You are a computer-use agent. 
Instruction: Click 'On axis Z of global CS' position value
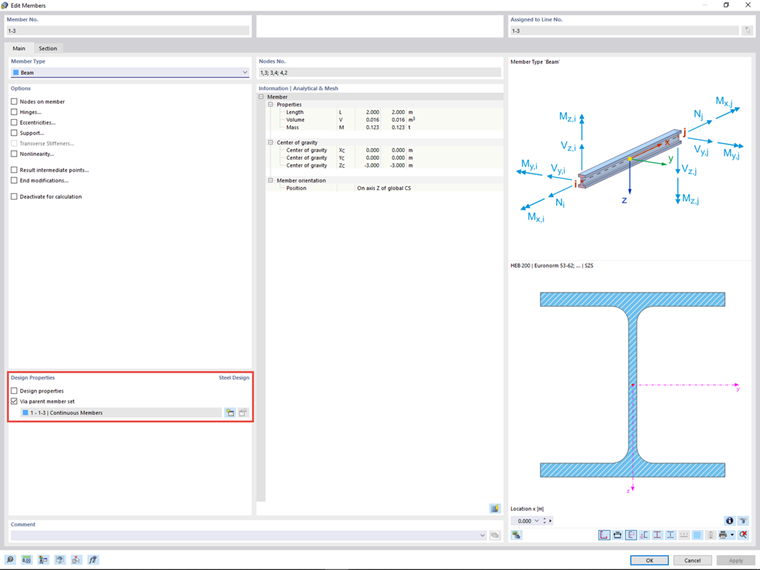[x=384, y=188]
